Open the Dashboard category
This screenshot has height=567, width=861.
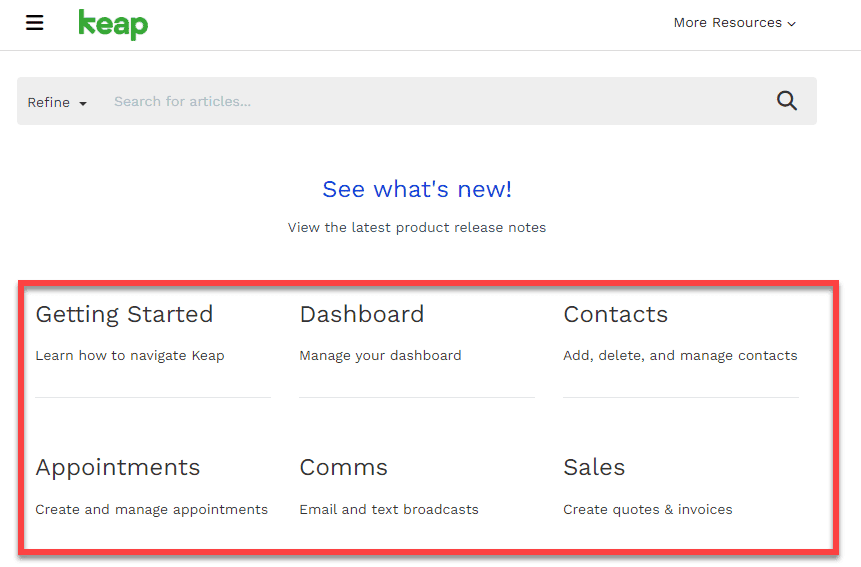[x=362, y=315]
